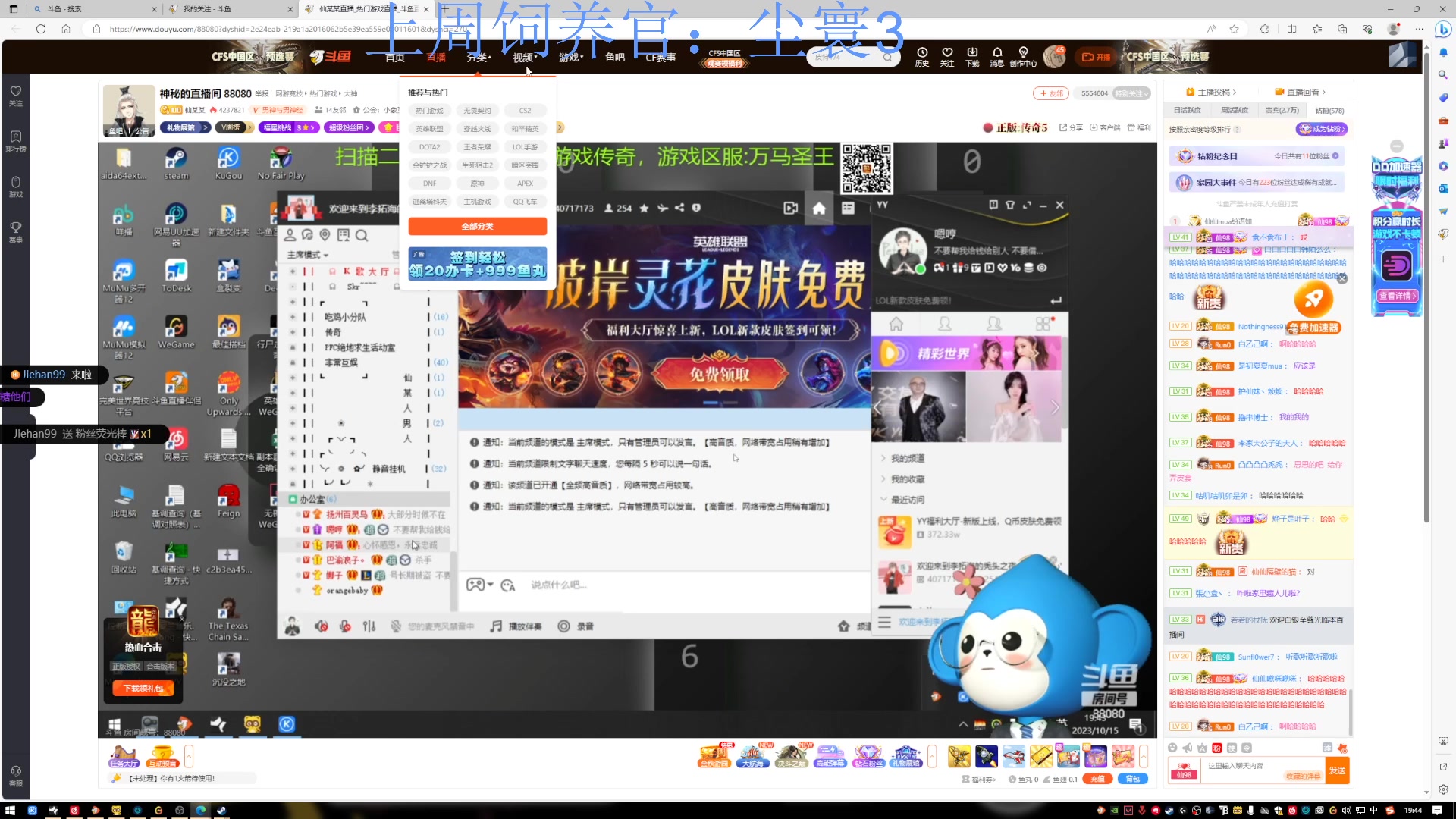Expand the 视频 navigation dropdown

(525, 58)
